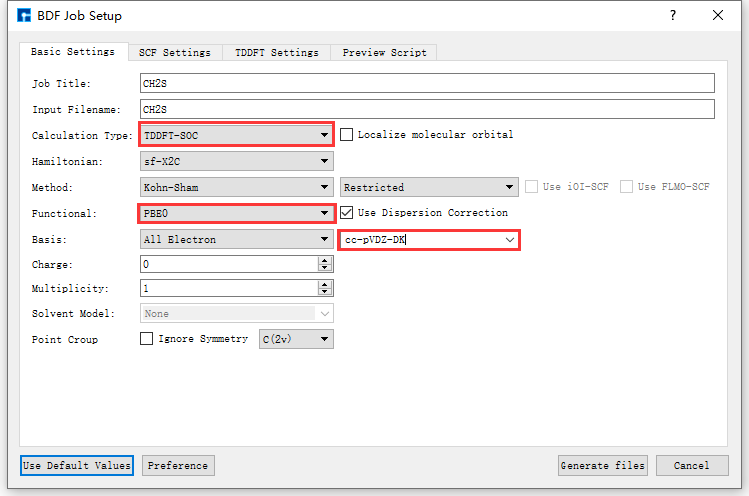Increase the Charge value with up arrow
This screenshot has height=496, width=749.
324,260
